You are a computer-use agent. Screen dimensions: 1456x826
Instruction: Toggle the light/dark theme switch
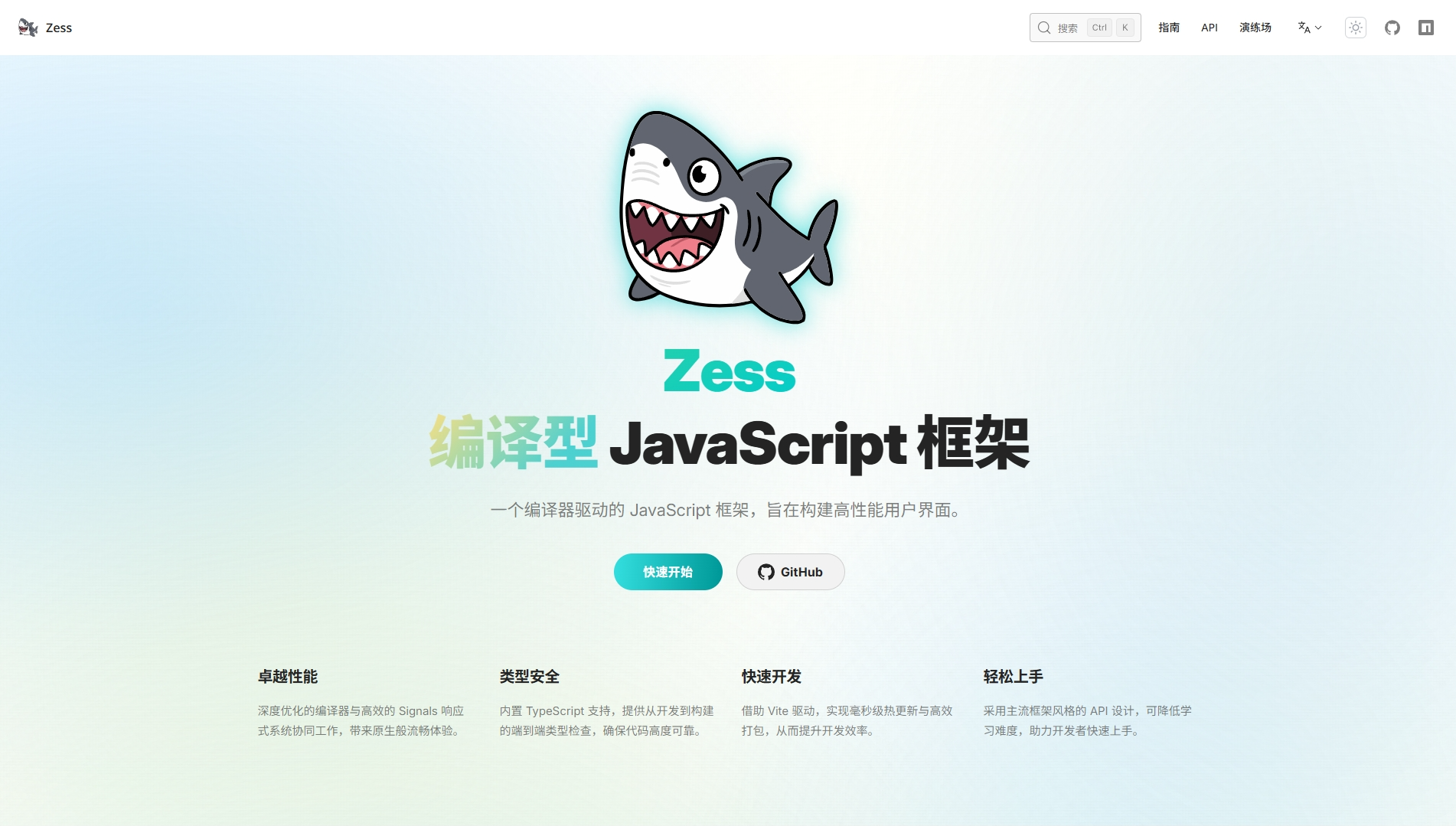(1356, 28)
